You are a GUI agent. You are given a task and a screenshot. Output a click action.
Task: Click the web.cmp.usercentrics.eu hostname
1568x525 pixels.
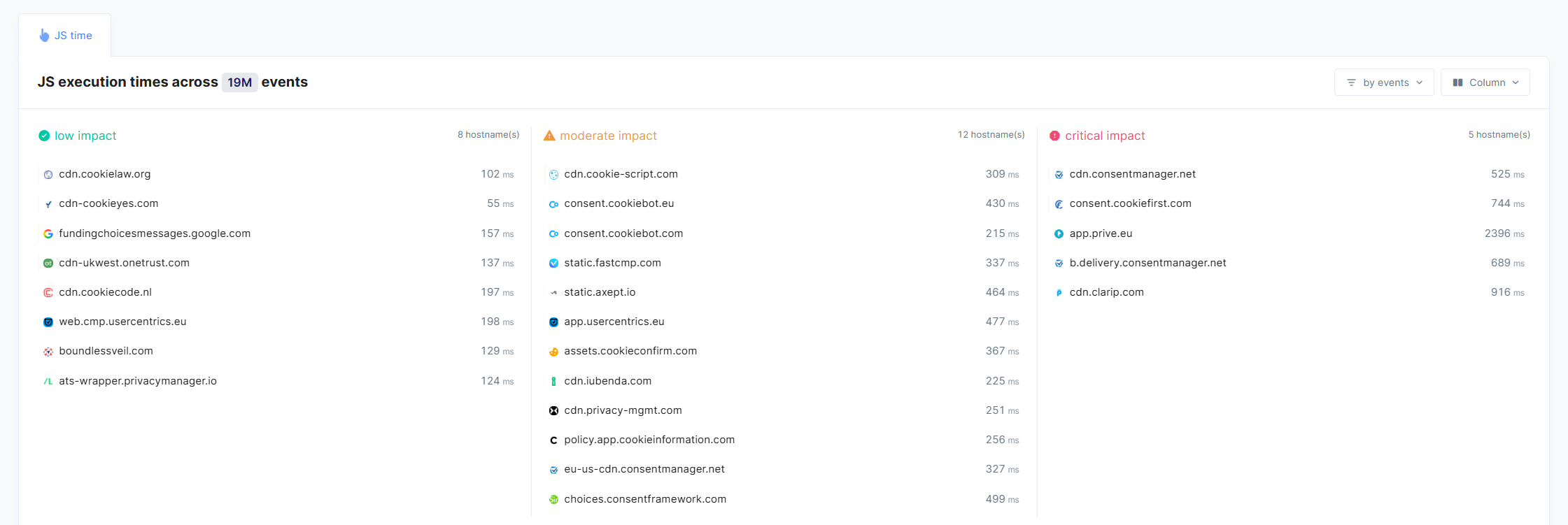click(x=122, y=322)
